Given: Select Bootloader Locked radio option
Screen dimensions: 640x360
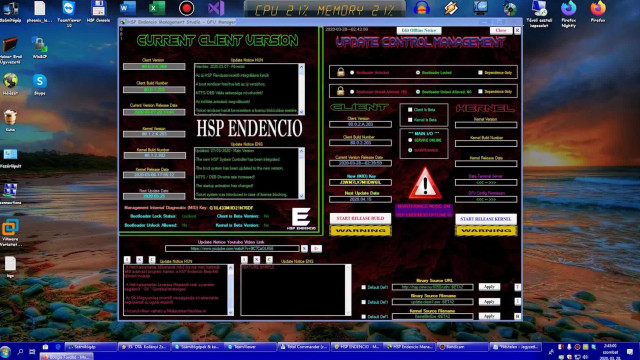Looking at the screenshot, I should point(418,73).
